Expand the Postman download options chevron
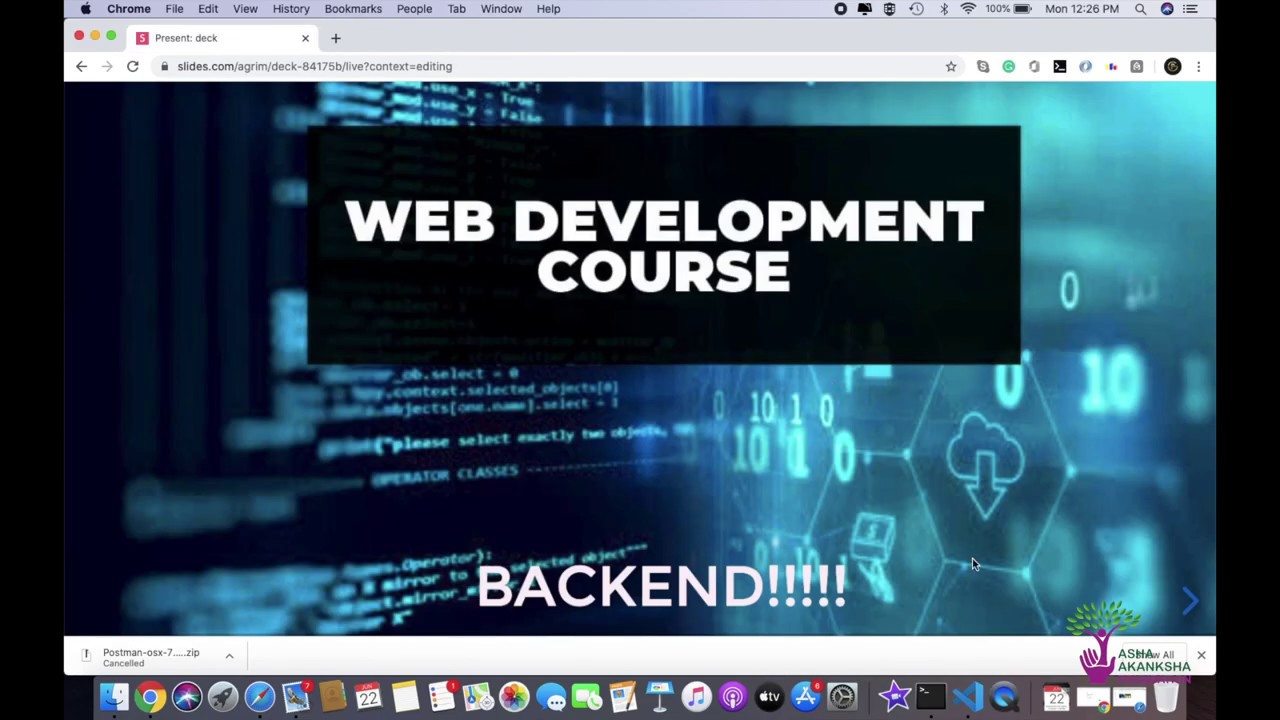This screenshot has width=1280, height=720. pyautogui.click(x=229, y=656)
